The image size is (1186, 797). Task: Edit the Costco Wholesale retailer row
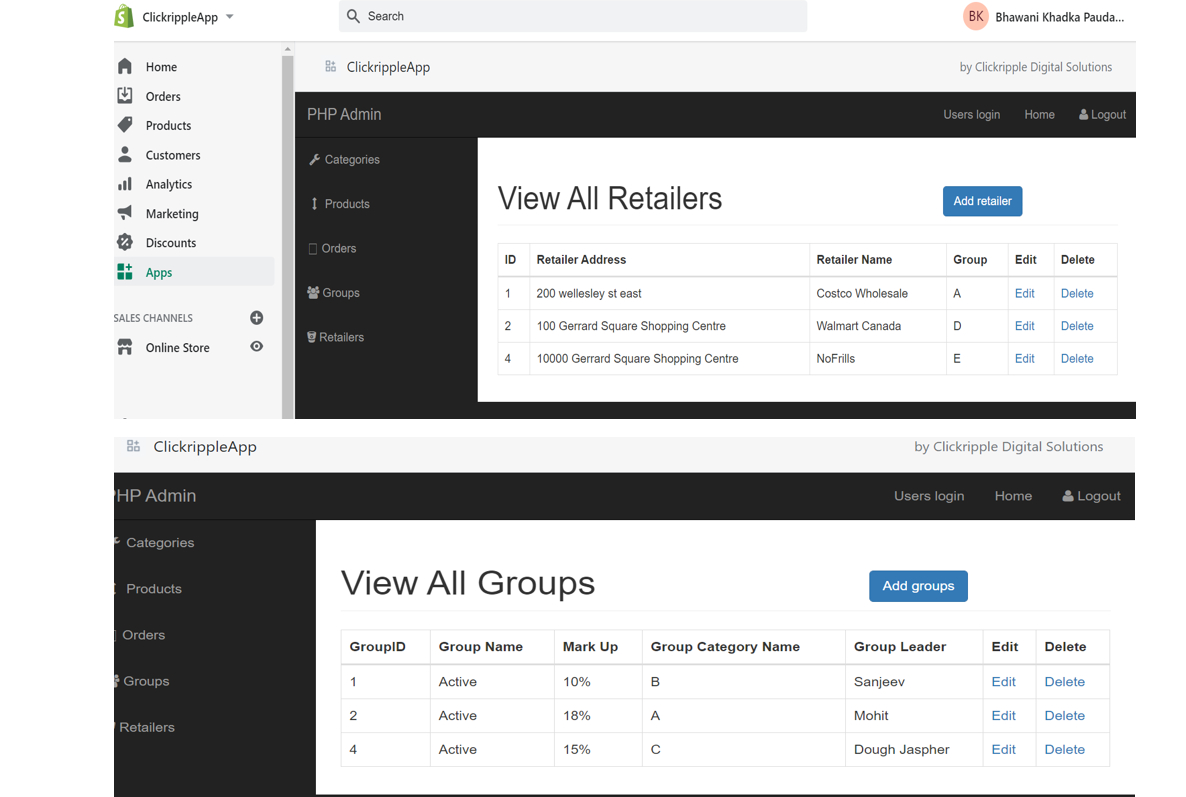(1024, 294)
